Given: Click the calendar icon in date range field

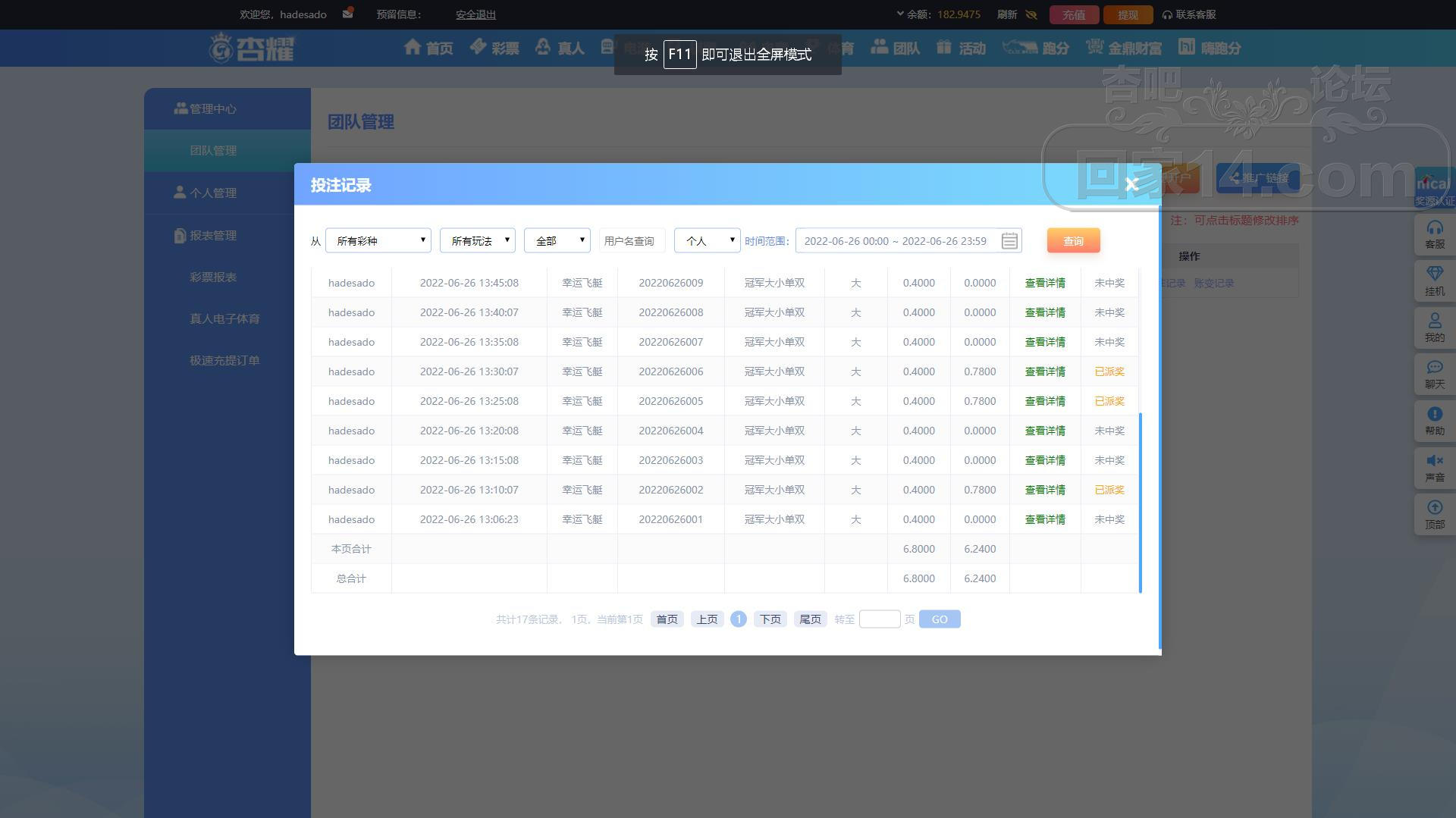Looking at the screenshot, I should click(x=1009, y=241).
